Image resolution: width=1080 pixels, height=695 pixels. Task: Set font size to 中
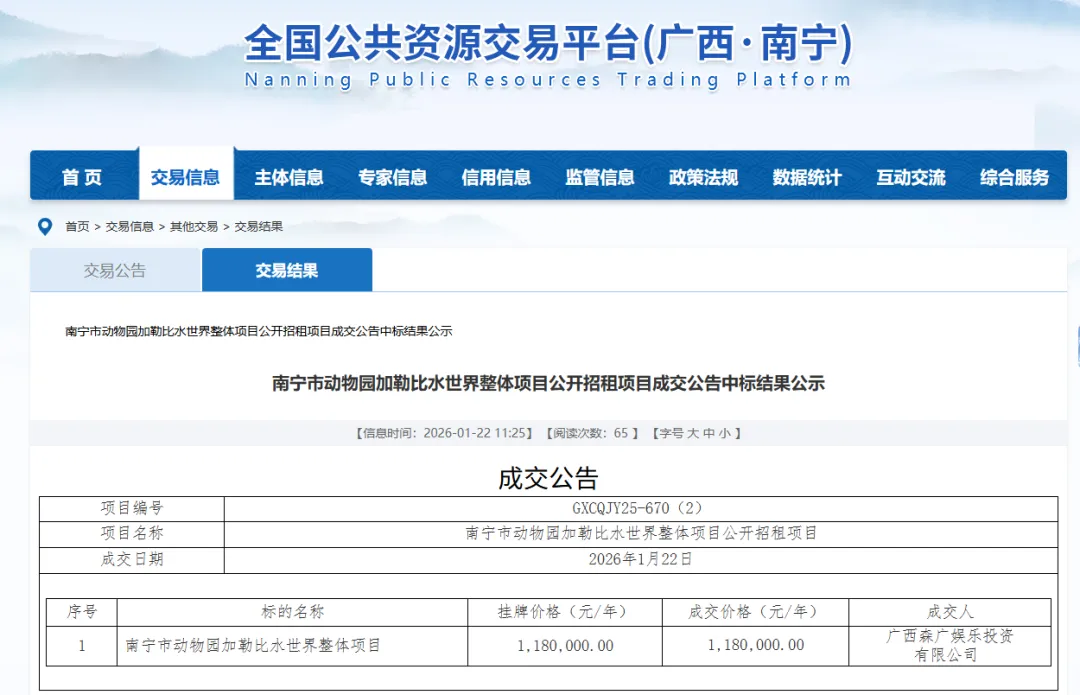(709, 433)
